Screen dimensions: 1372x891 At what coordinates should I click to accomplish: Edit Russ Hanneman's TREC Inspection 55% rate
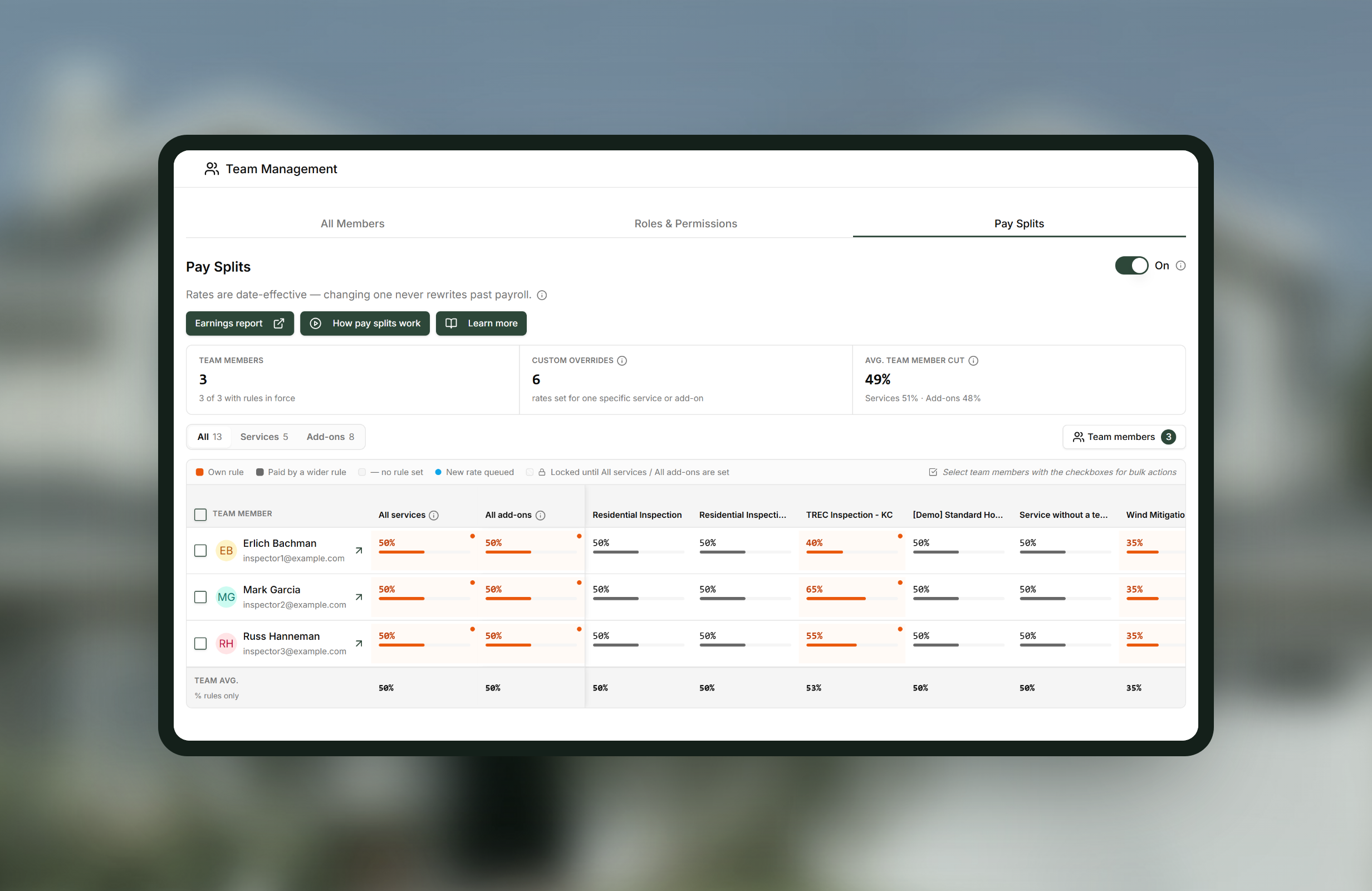coord(851,643)
